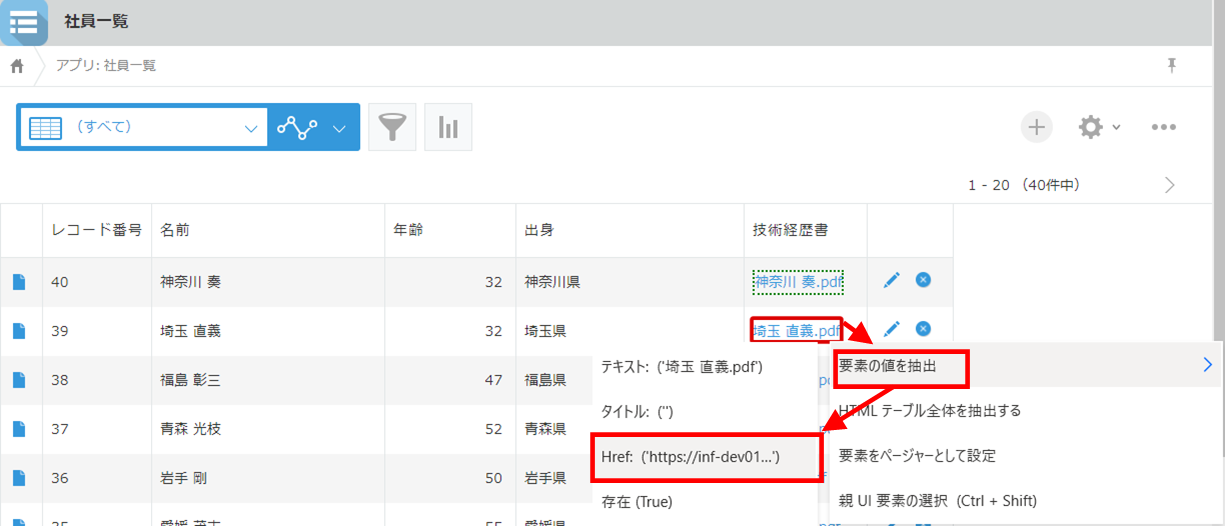
Task: Open the 神奈川 奏.pdf file link
Action: [798, 282]
